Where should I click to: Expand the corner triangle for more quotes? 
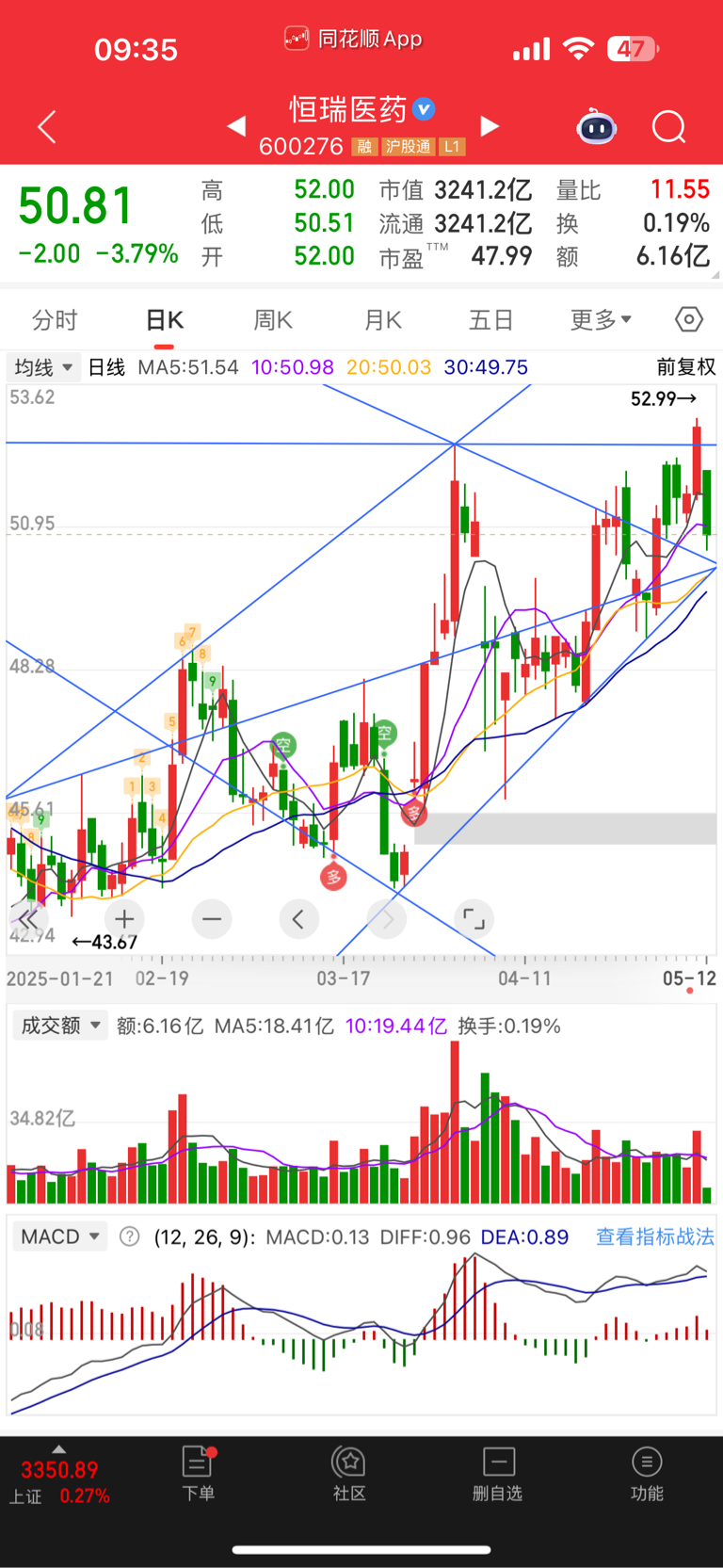[x=715, y=274]
